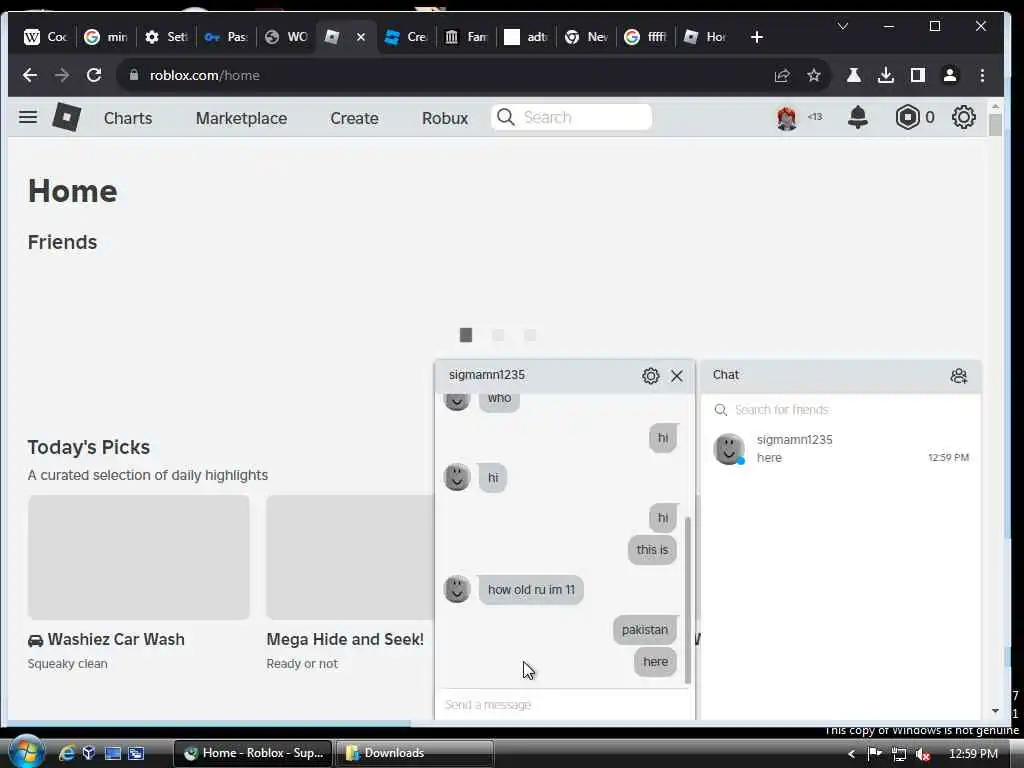Close the active Roblox tab

[360, 37]
